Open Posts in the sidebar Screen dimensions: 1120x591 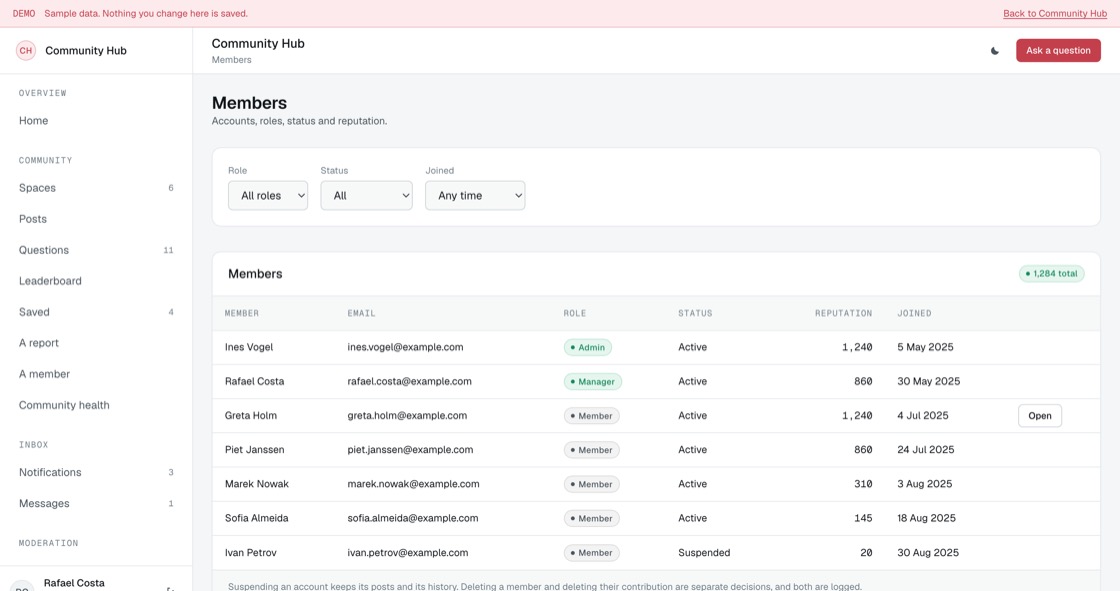click(x=96, y=219)
